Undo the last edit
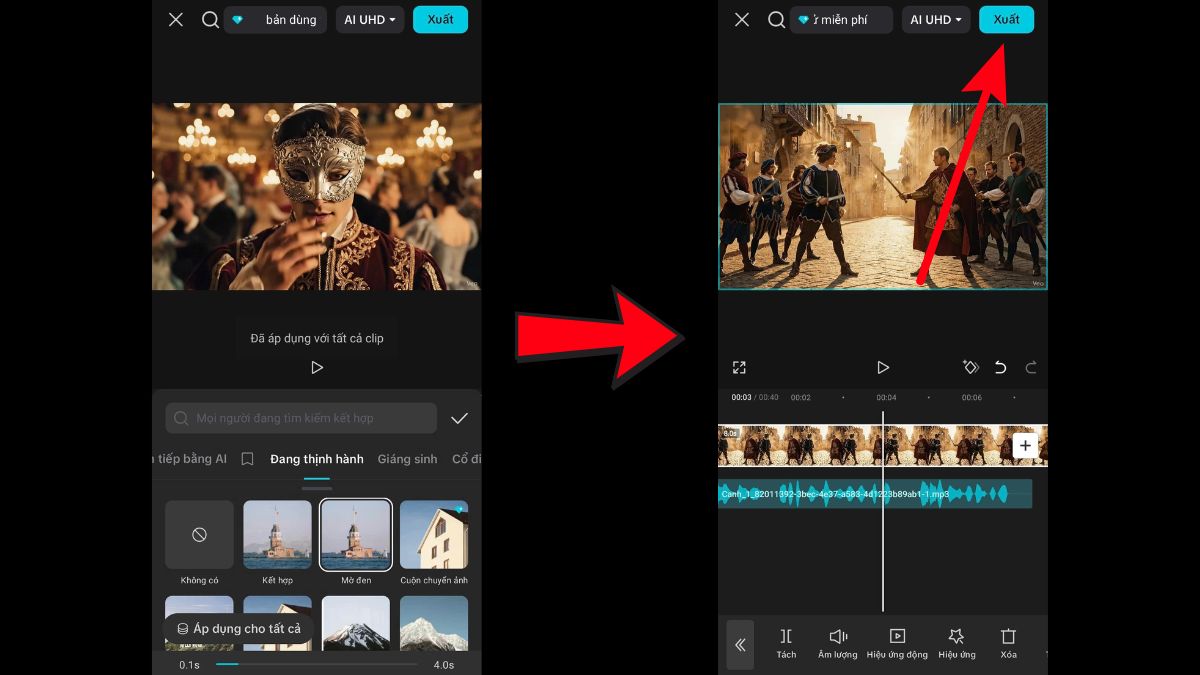 (x=1000, y=367)
